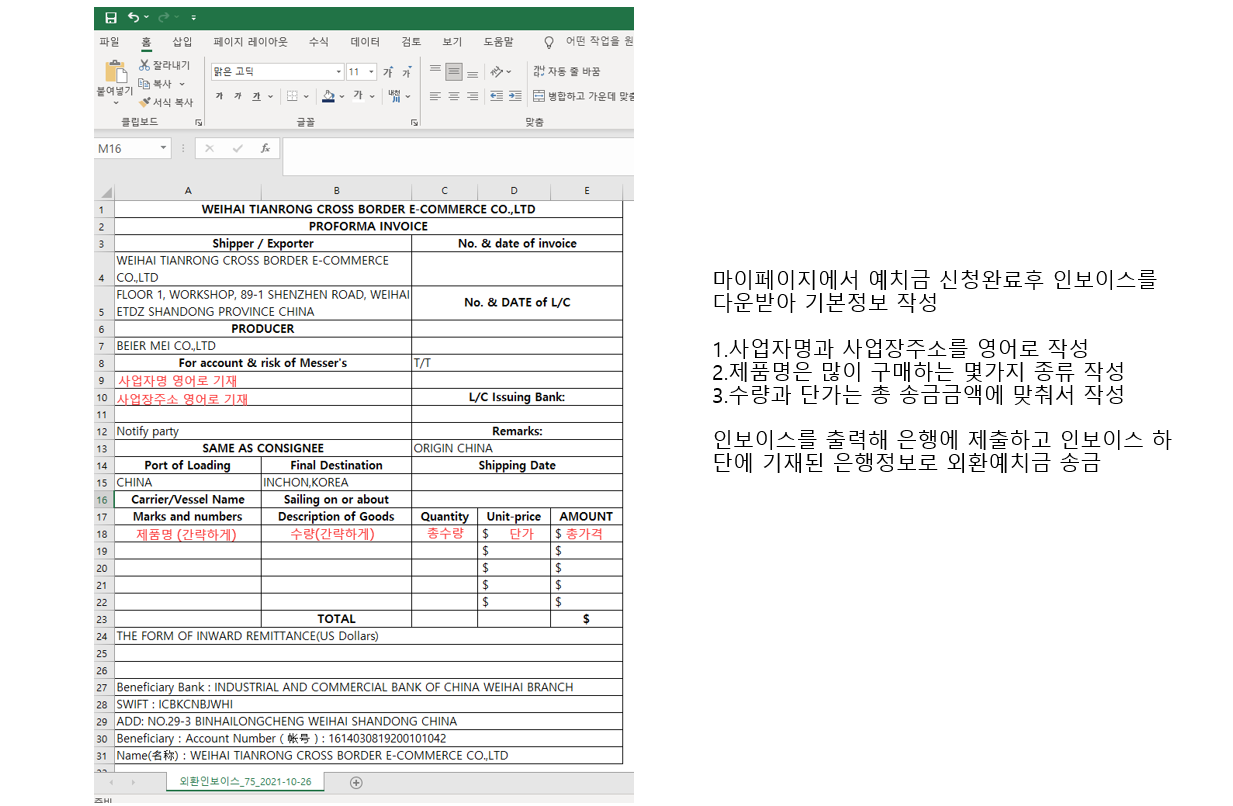The height and width of the screenshot is (806, 1233).
Task: Add a new sheet with the plus icon
Action: point(356,783)
